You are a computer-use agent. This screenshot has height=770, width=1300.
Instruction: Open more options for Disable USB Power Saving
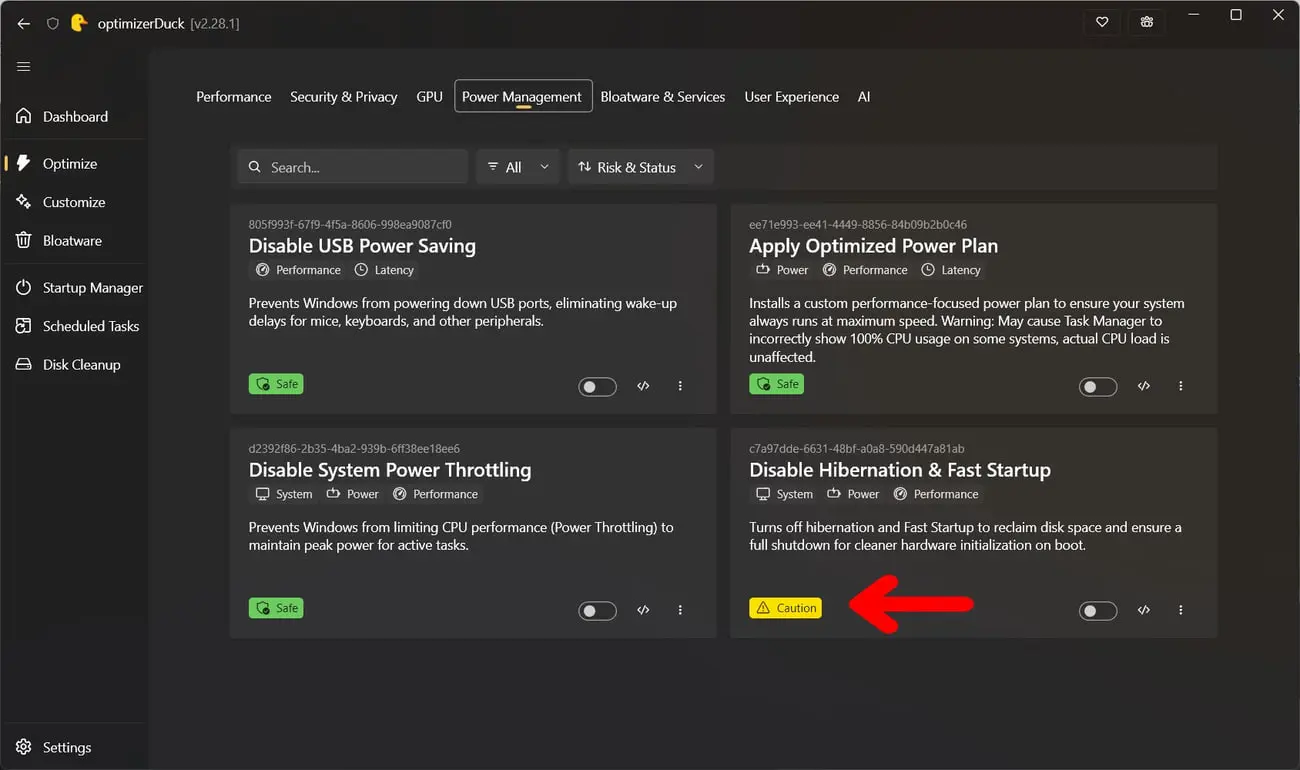[x=680, y=386]
